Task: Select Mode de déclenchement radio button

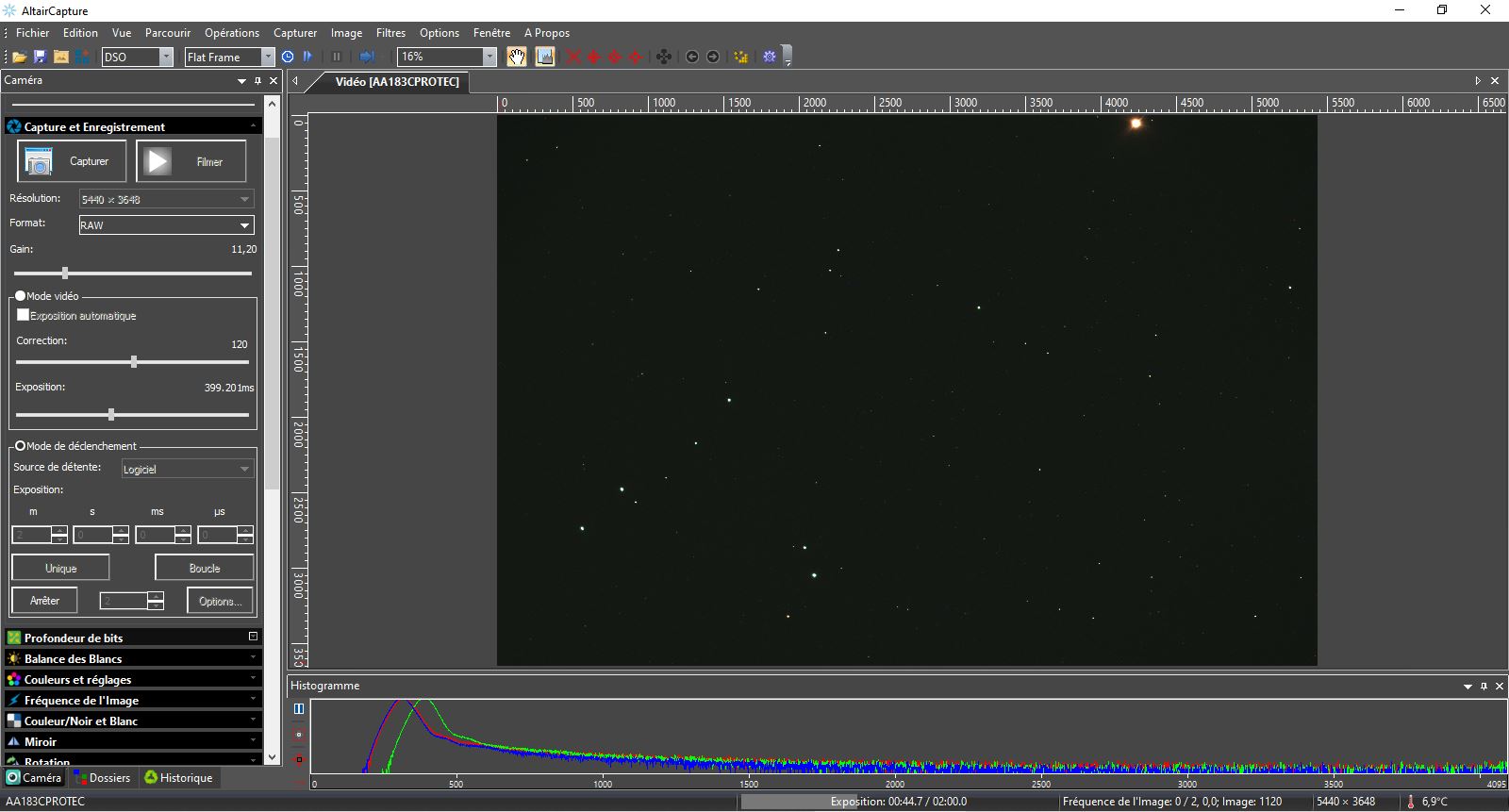Action: pos(20,446)
